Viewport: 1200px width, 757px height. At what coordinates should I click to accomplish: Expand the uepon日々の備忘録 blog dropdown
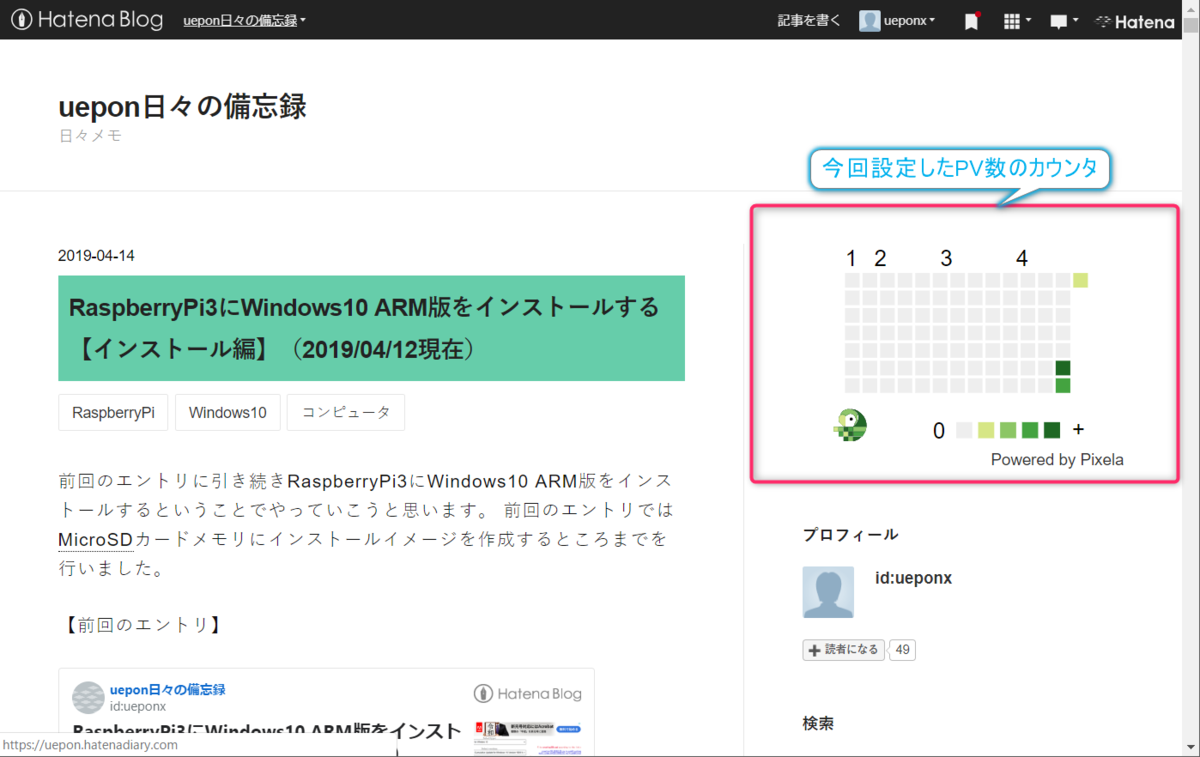[x=245, y=20]
